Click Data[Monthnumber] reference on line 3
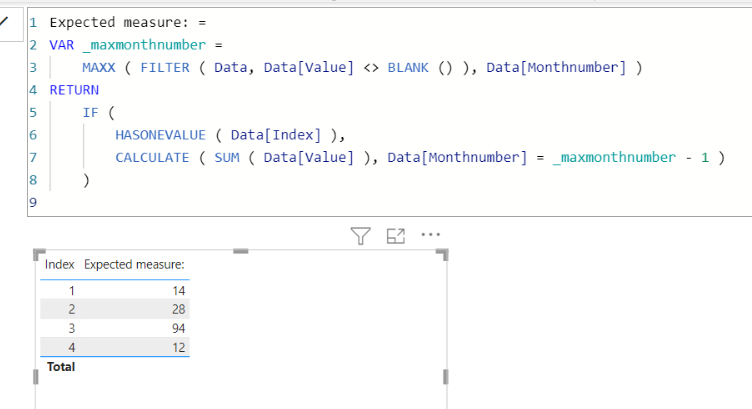Viewport: 752px width, 409px height. click(x=556, y=68)
